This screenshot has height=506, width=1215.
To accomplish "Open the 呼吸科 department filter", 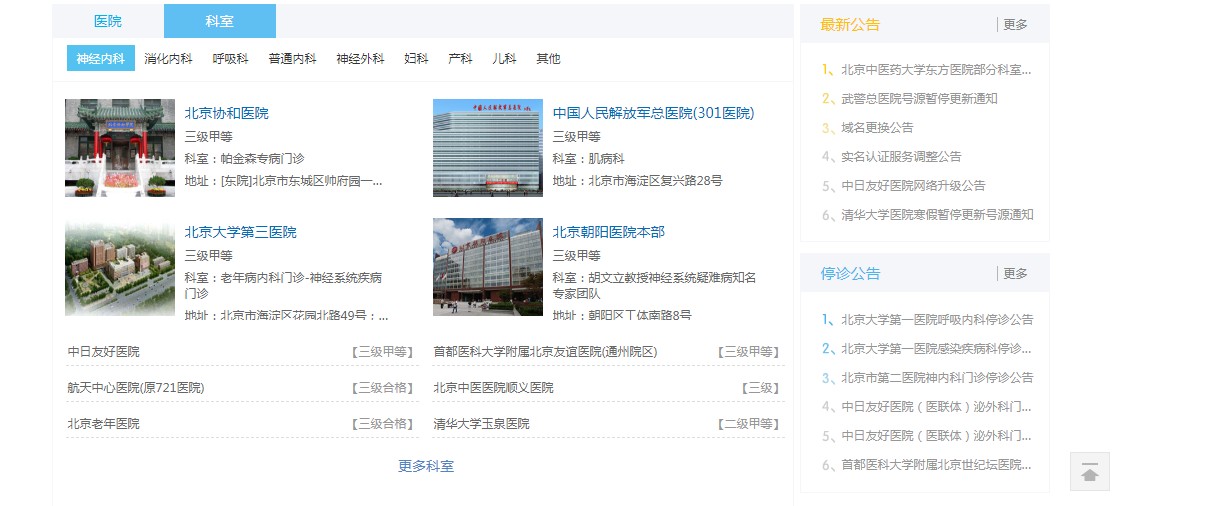I will pyautogui.click(x=230, y=59).
